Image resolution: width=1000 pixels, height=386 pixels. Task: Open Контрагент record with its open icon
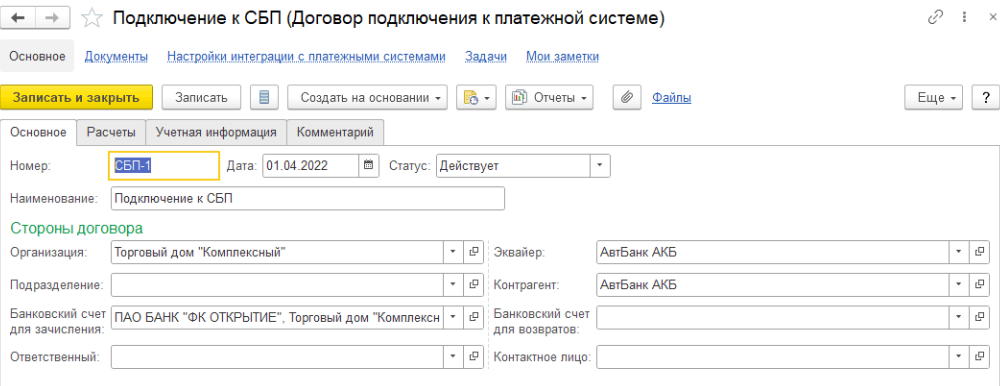pyautogui.click(x=979, y=284)
